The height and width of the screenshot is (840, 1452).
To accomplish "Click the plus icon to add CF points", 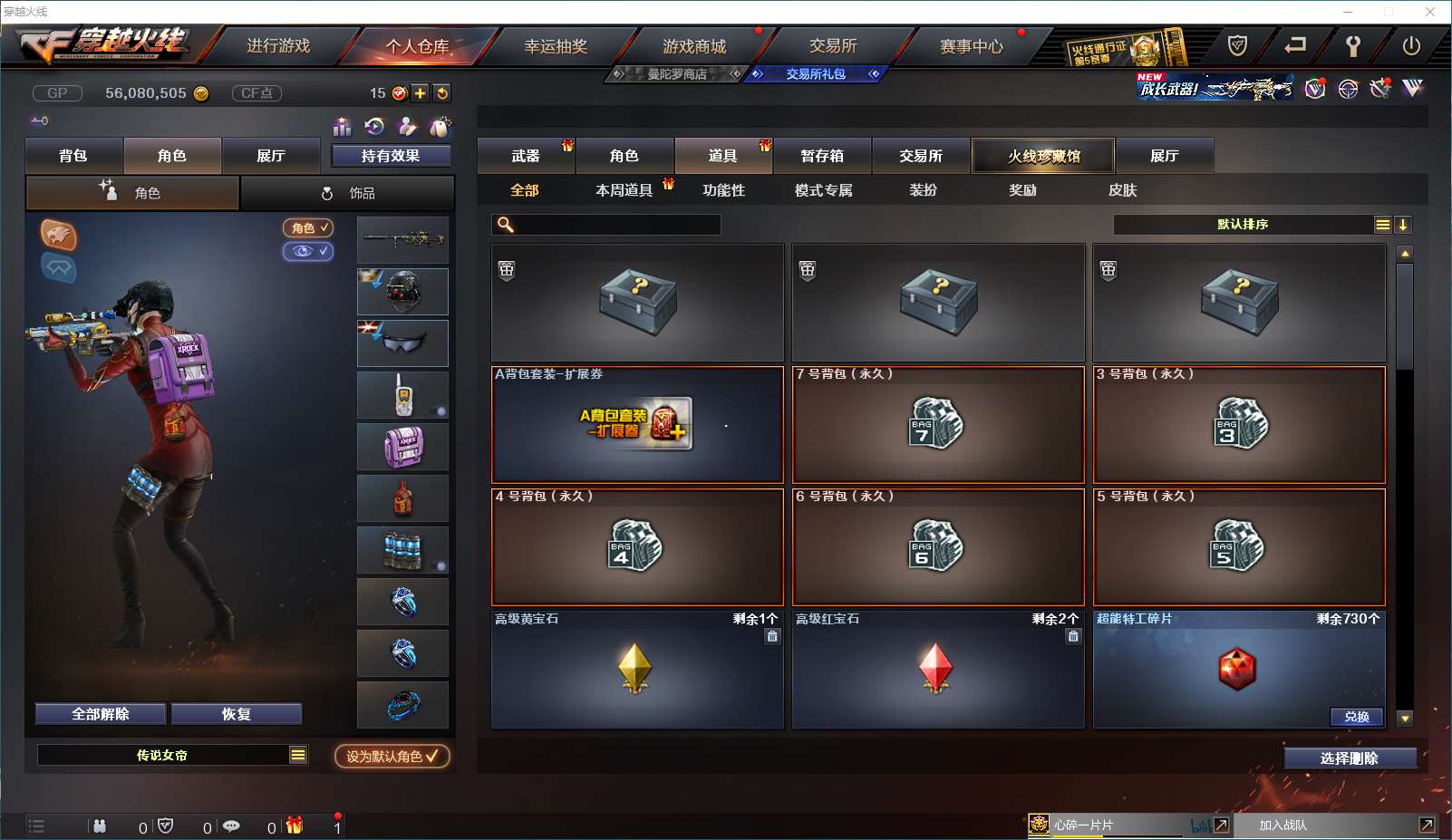I will [x=421, y=92].
